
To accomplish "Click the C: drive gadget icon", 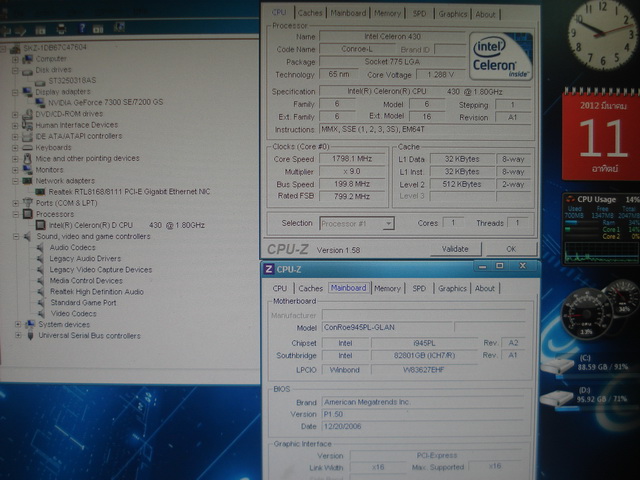I will click(x=557, y=366).
